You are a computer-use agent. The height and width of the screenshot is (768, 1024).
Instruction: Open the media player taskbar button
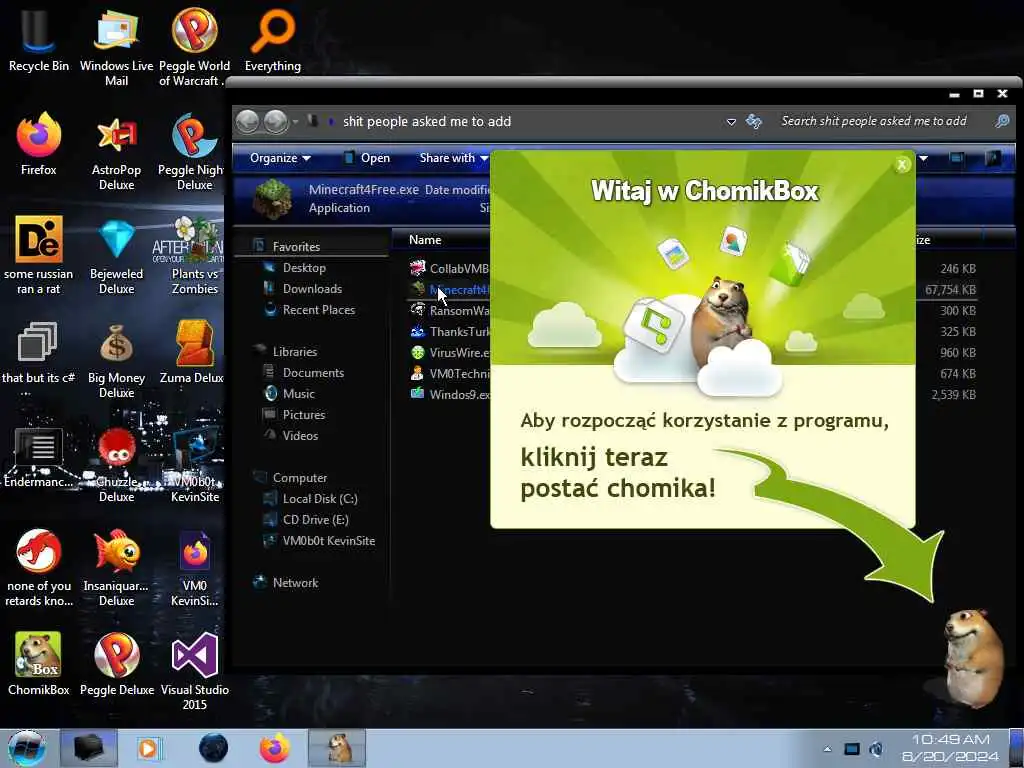(149, 748)
